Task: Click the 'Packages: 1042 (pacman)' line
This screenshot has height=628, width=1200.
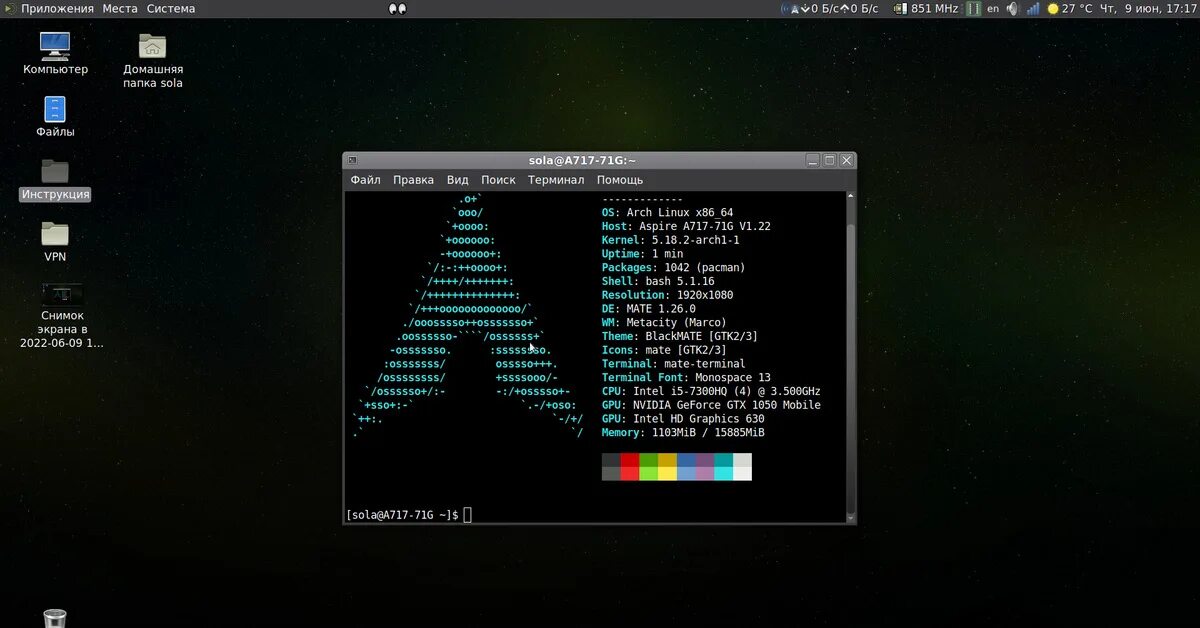Action: coord(673,268)
